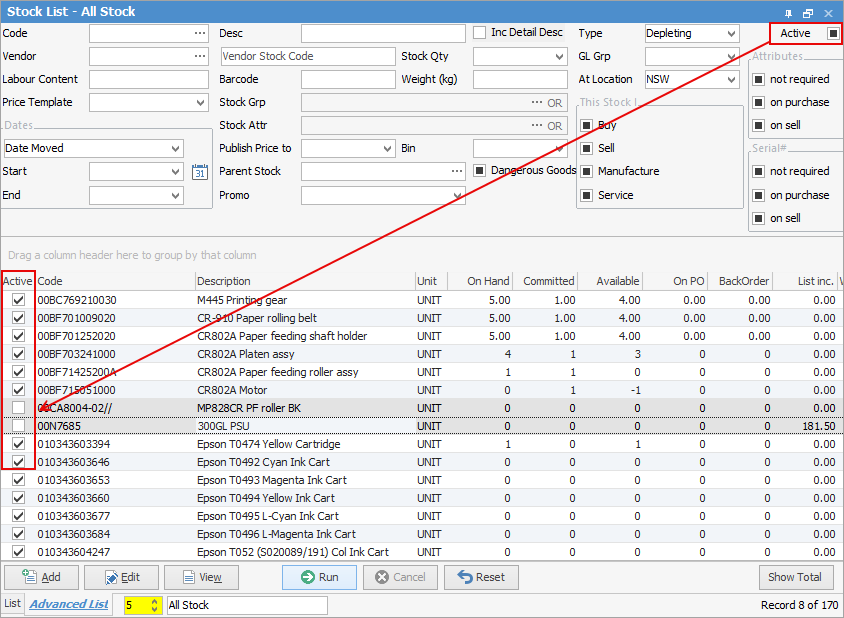Sort by the Available column header
The height and width of the screenshot is (618, 844).
pyautogui.click(x=609, y=281)
